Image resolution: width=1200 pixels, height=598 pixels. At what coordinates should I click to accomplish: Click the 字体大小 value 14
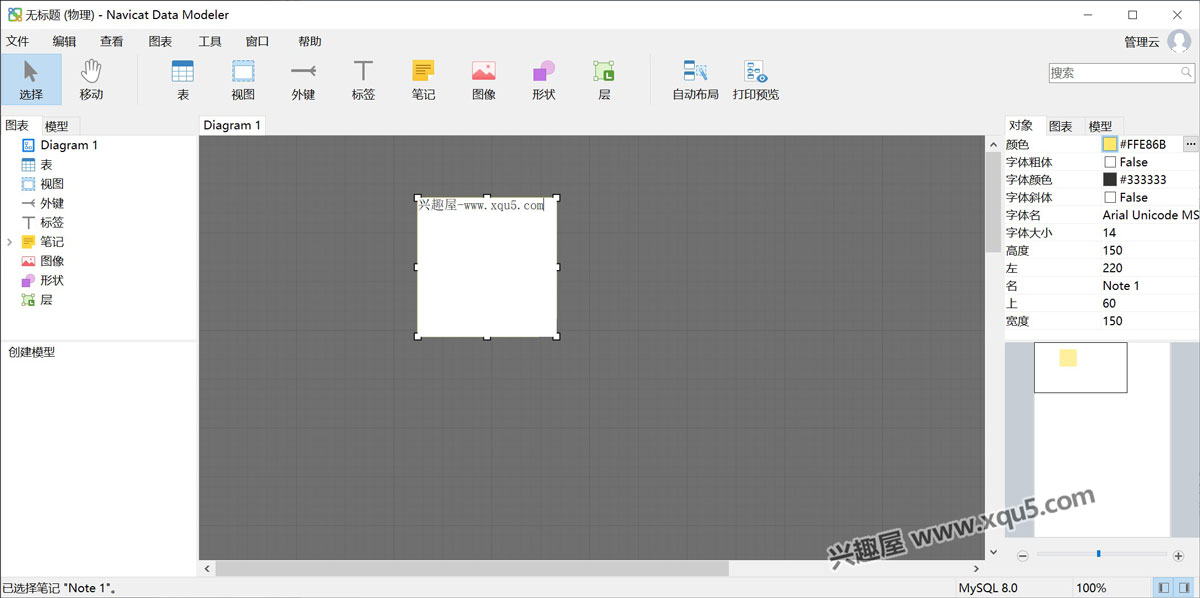click(1110, 233)
